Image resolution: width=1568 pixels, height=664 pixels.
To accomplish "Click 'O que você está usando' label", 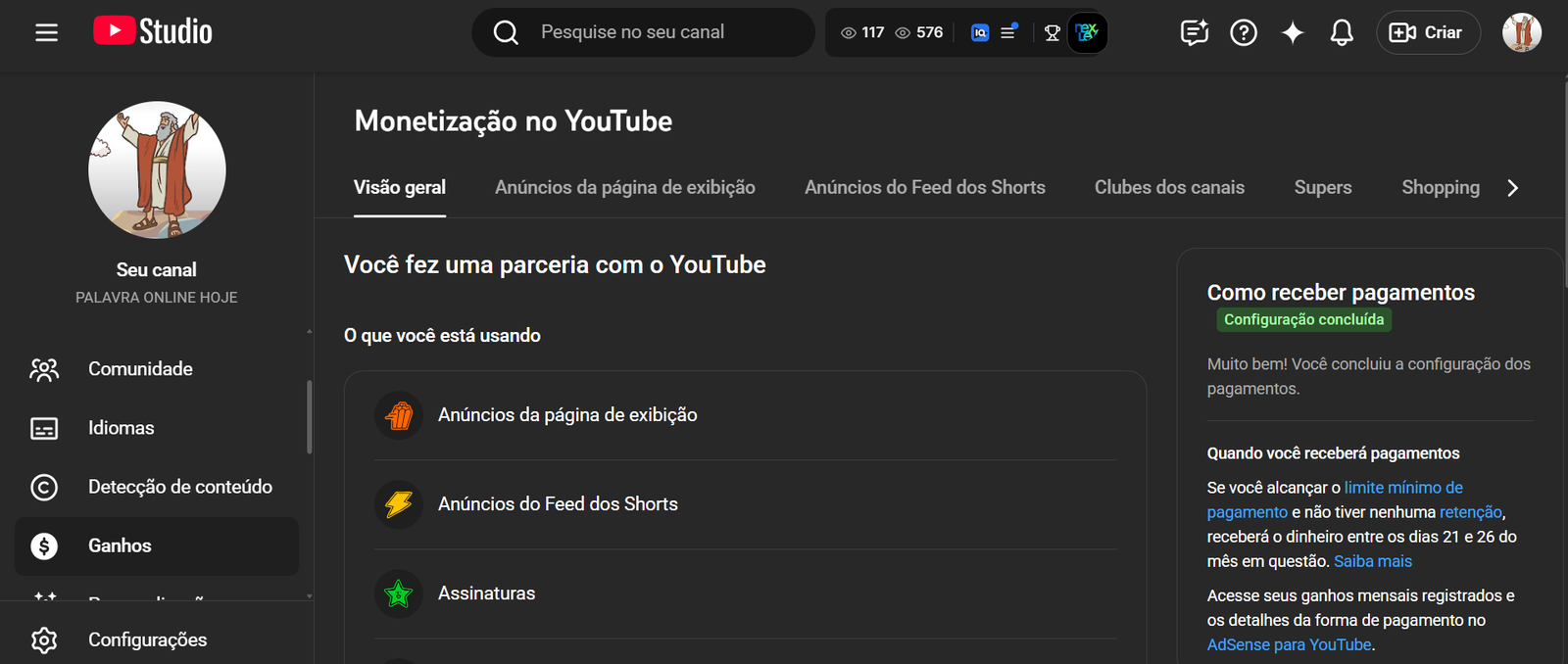I will click(x=442, y=336).
